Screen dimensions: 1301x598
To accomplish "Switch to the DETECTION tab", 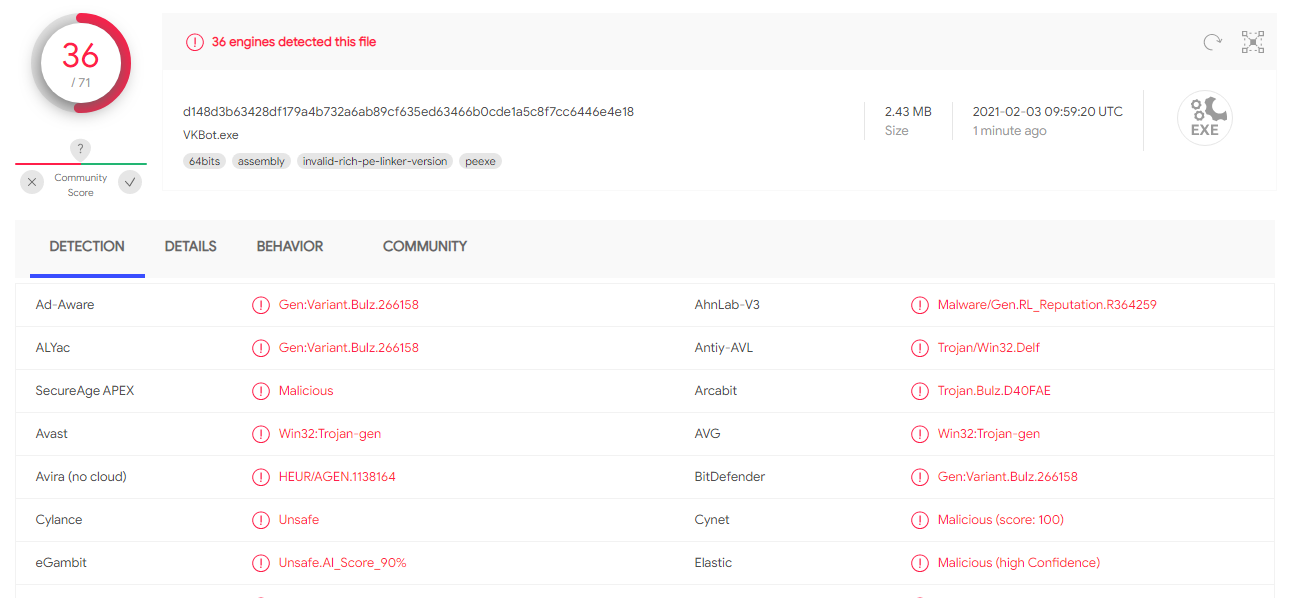I will [x=87, y=246].
